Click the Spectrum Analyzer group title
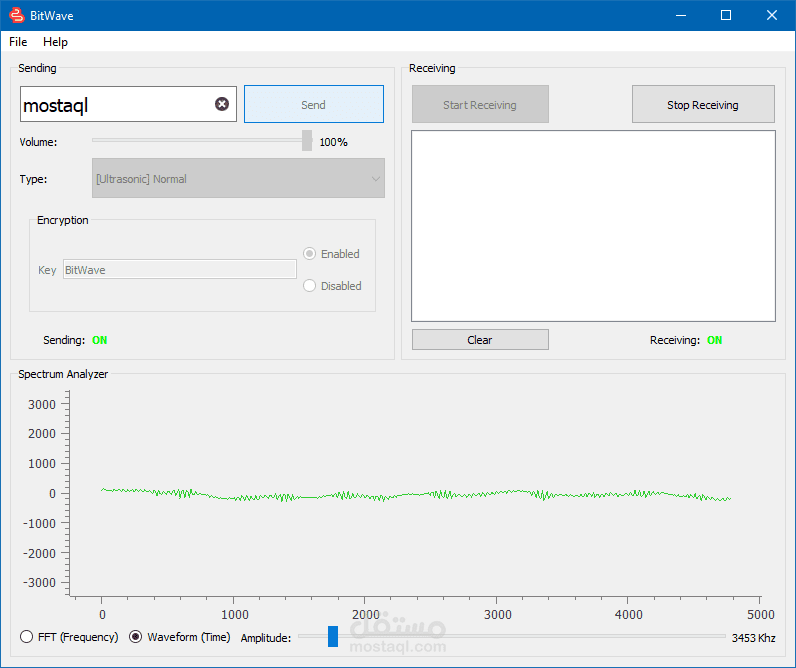This screenshot has width=796, height=668. [x=63, y=374]
